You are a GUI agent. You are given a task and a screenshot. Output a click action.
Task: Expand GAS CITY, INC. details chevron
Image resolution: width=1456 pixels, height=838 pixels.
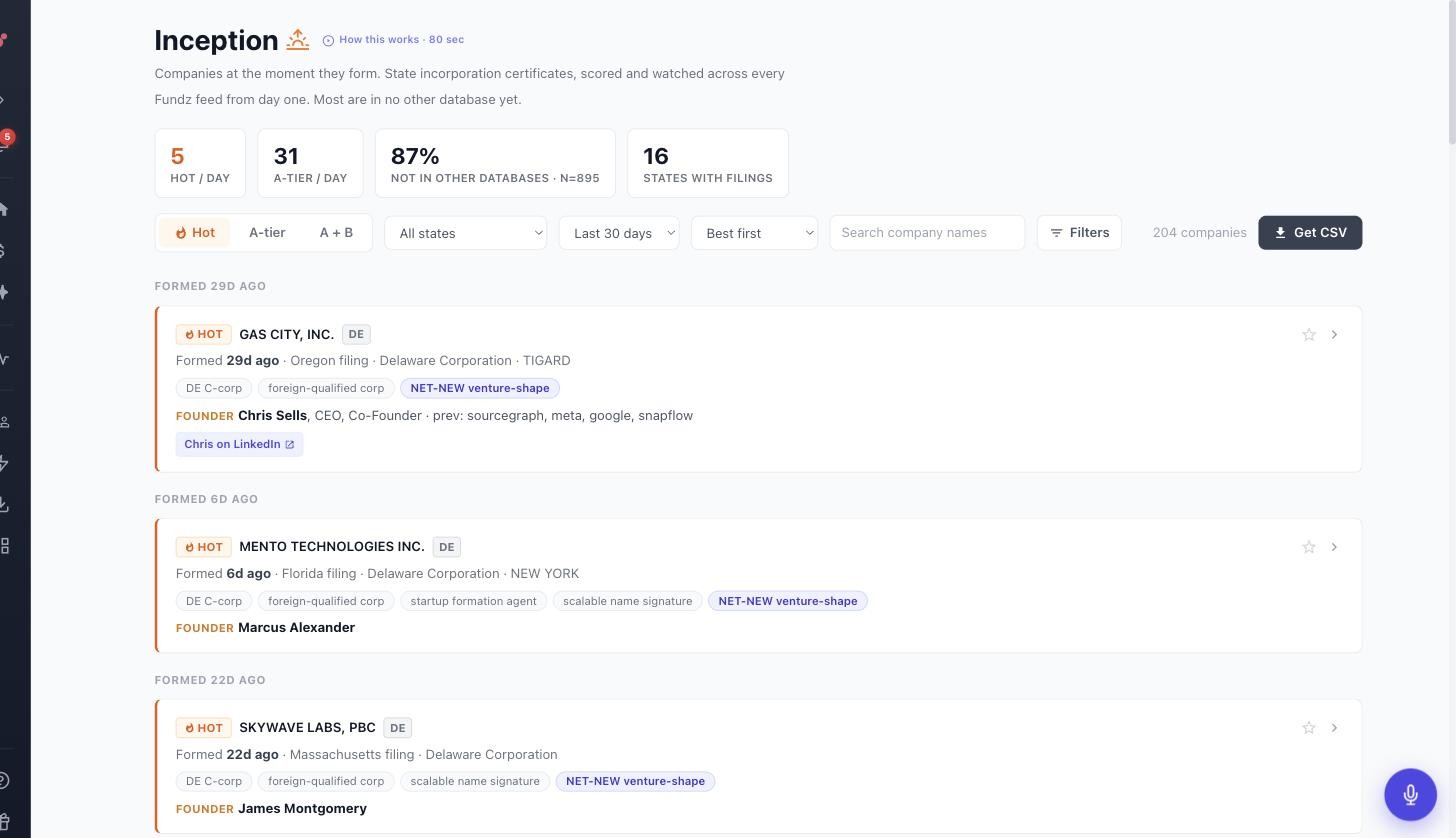coord(1334,335)
